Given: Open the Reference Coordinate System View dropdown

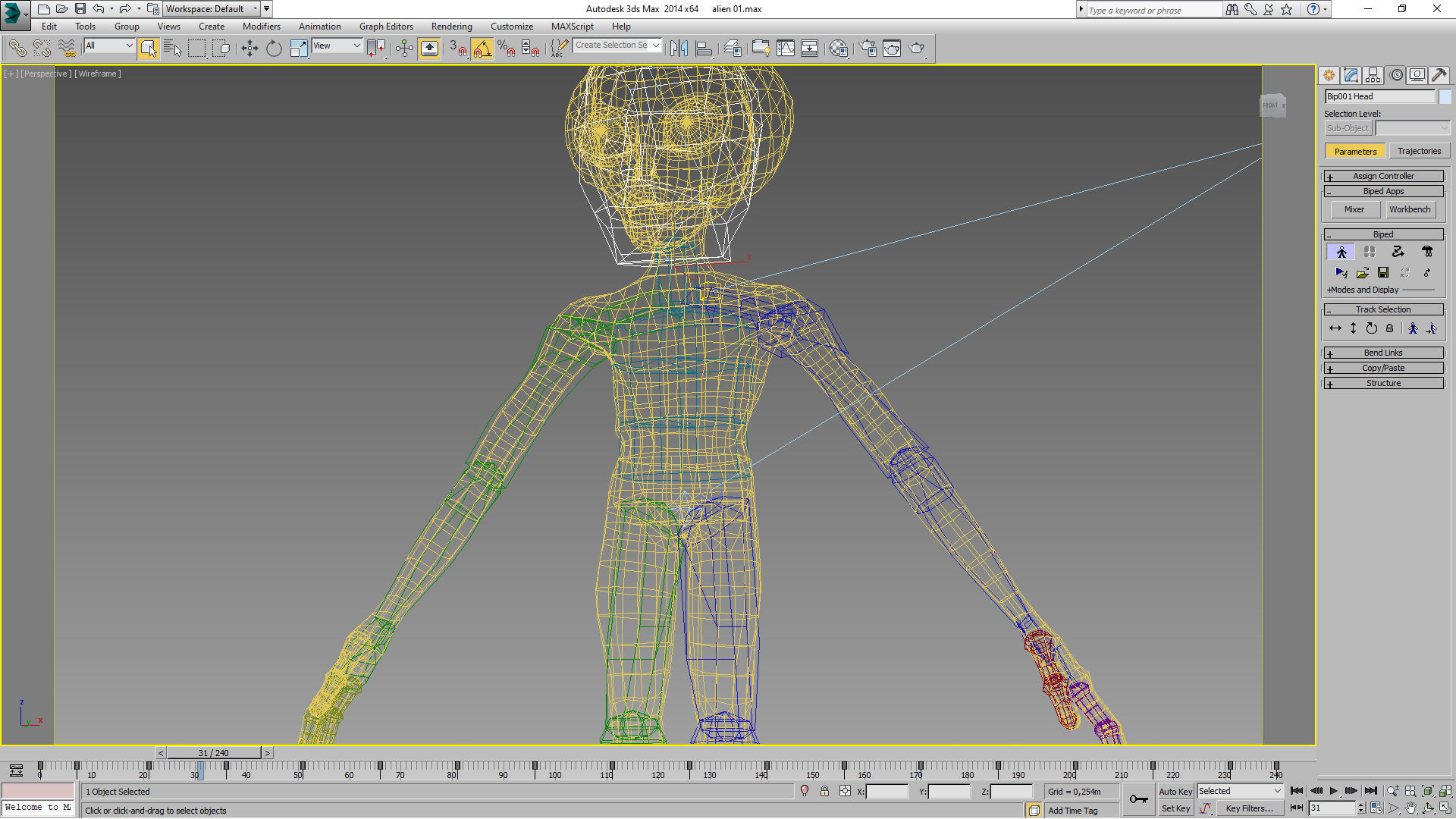Looking at the screenshot, I should pos(337,45).
